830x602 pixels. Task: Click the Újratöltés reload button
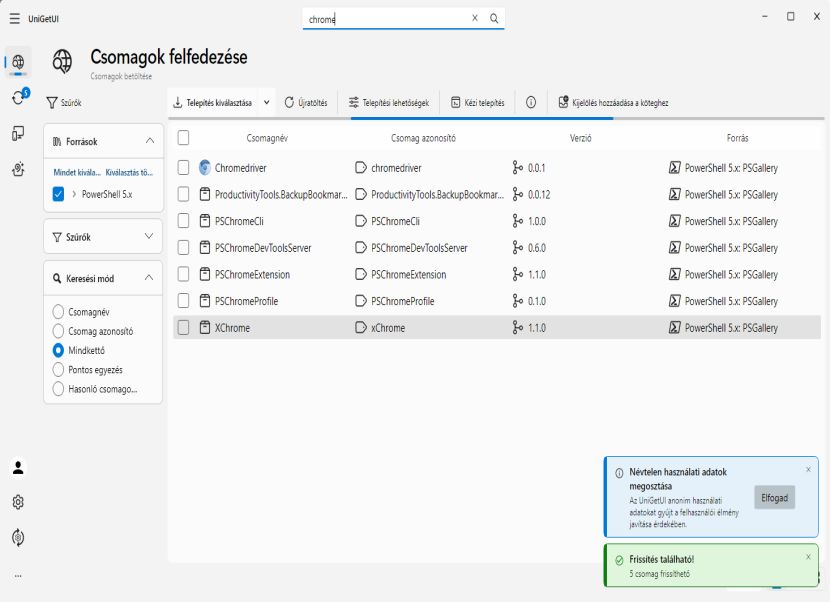(306, 102)
